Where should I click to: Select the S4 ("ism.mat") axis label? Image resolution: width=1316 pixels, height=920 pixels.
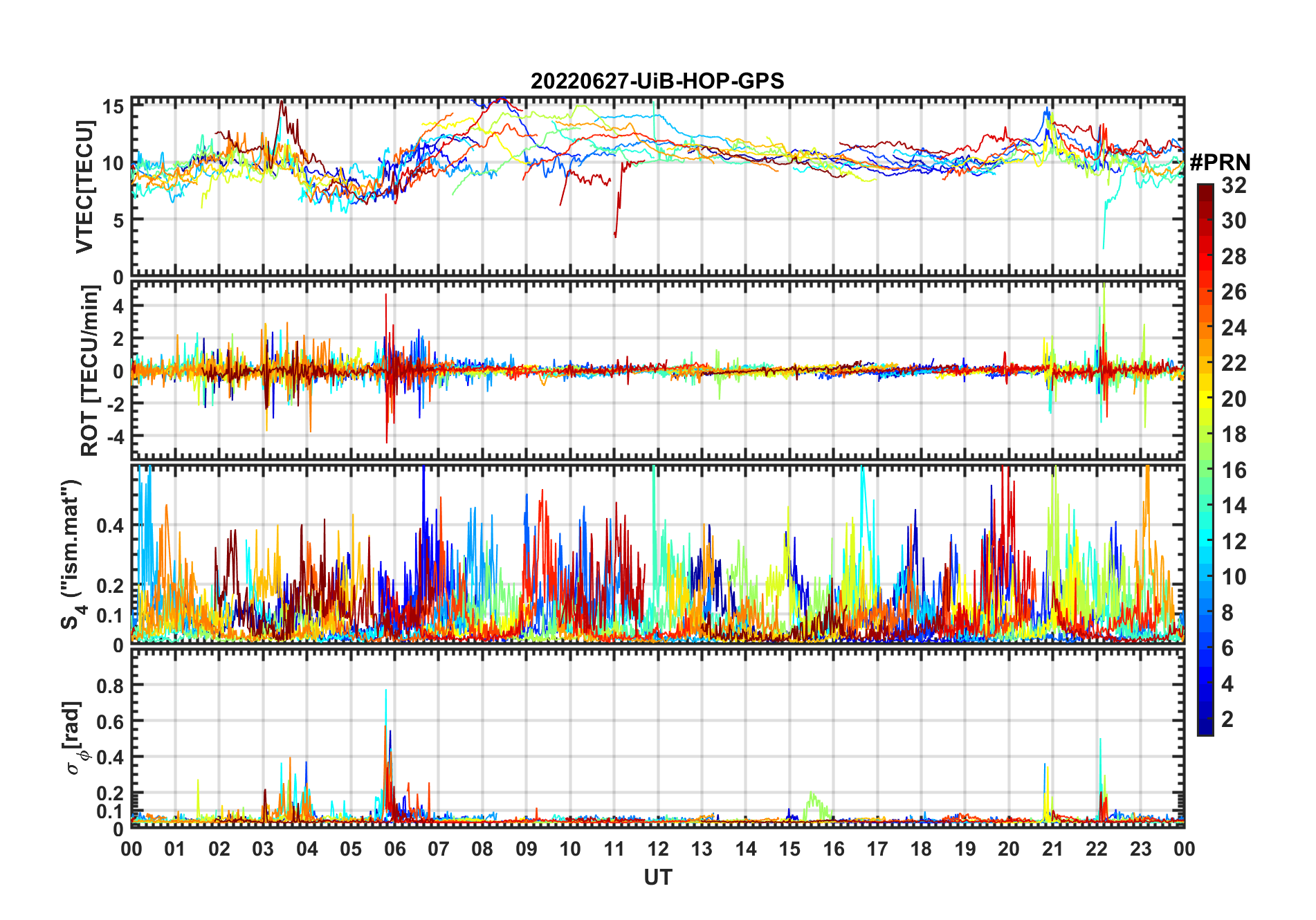(x=71, y=554)
